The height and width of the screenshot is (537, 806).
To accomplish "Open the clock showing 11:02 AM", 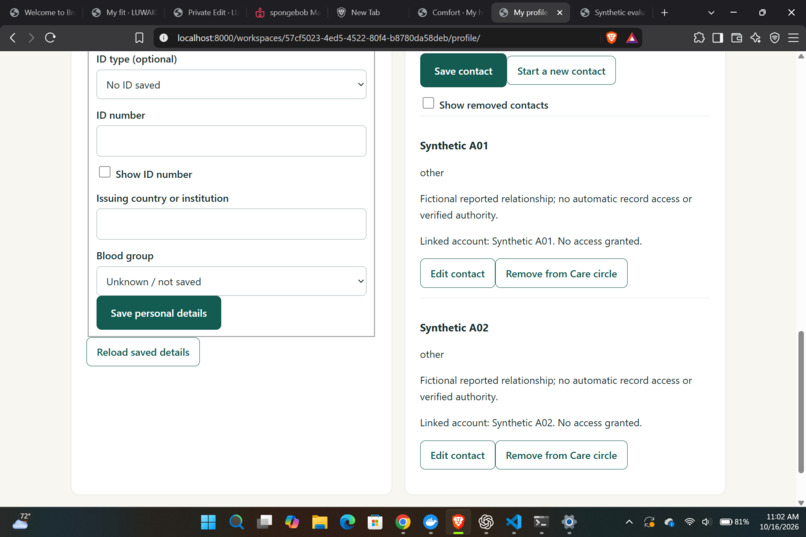I will click(x=779, y=522).
